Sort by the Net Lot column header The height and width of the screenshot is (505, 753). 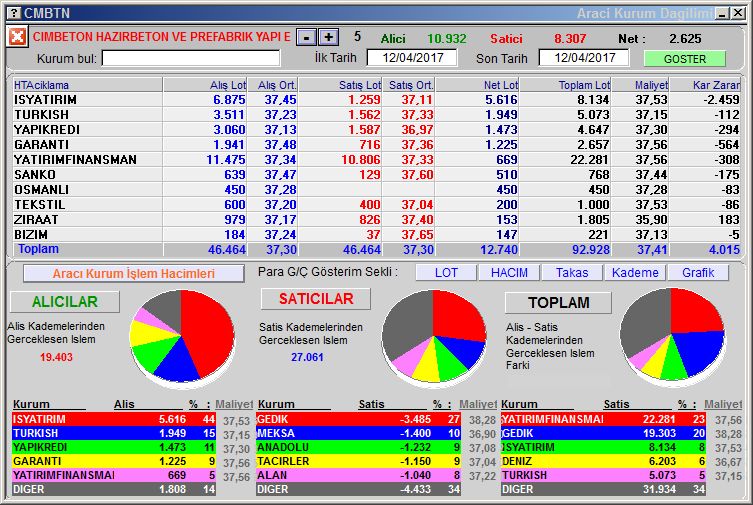(x=477, y=85)
